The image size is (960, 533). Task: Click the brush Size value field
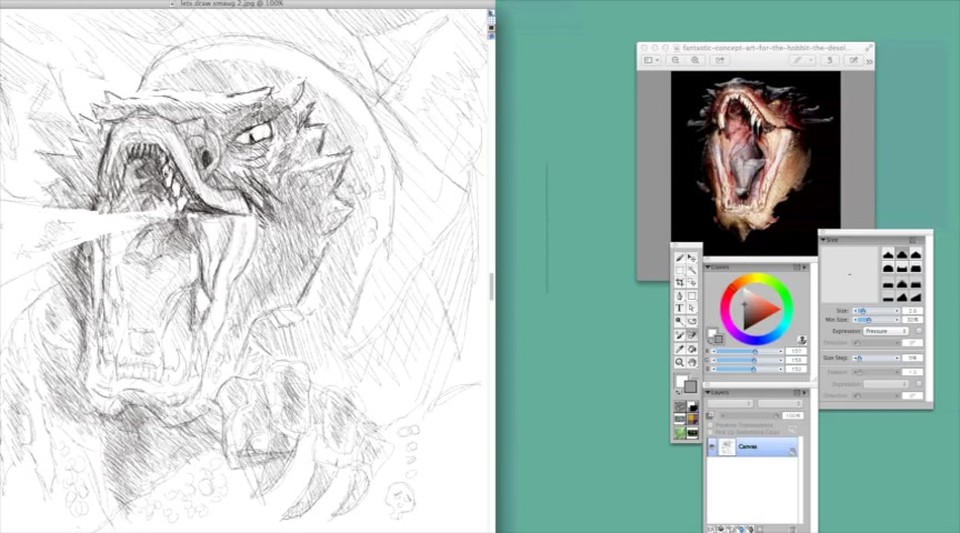(913, 311)
